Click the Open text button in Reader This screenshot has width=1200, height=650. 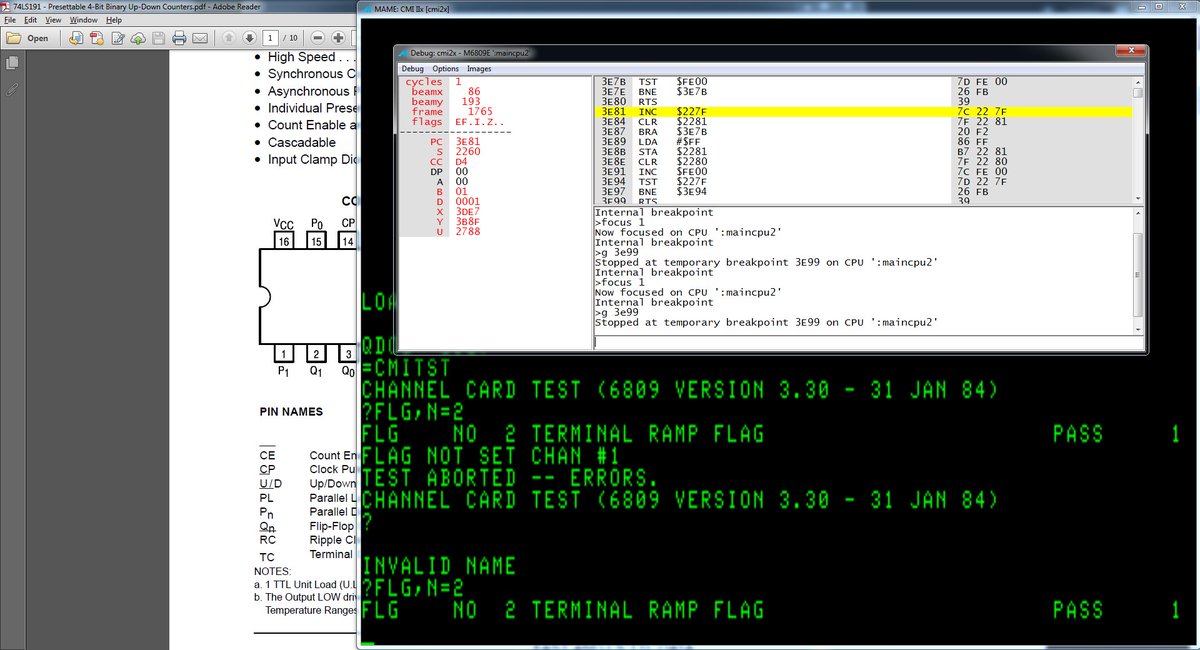38,38
